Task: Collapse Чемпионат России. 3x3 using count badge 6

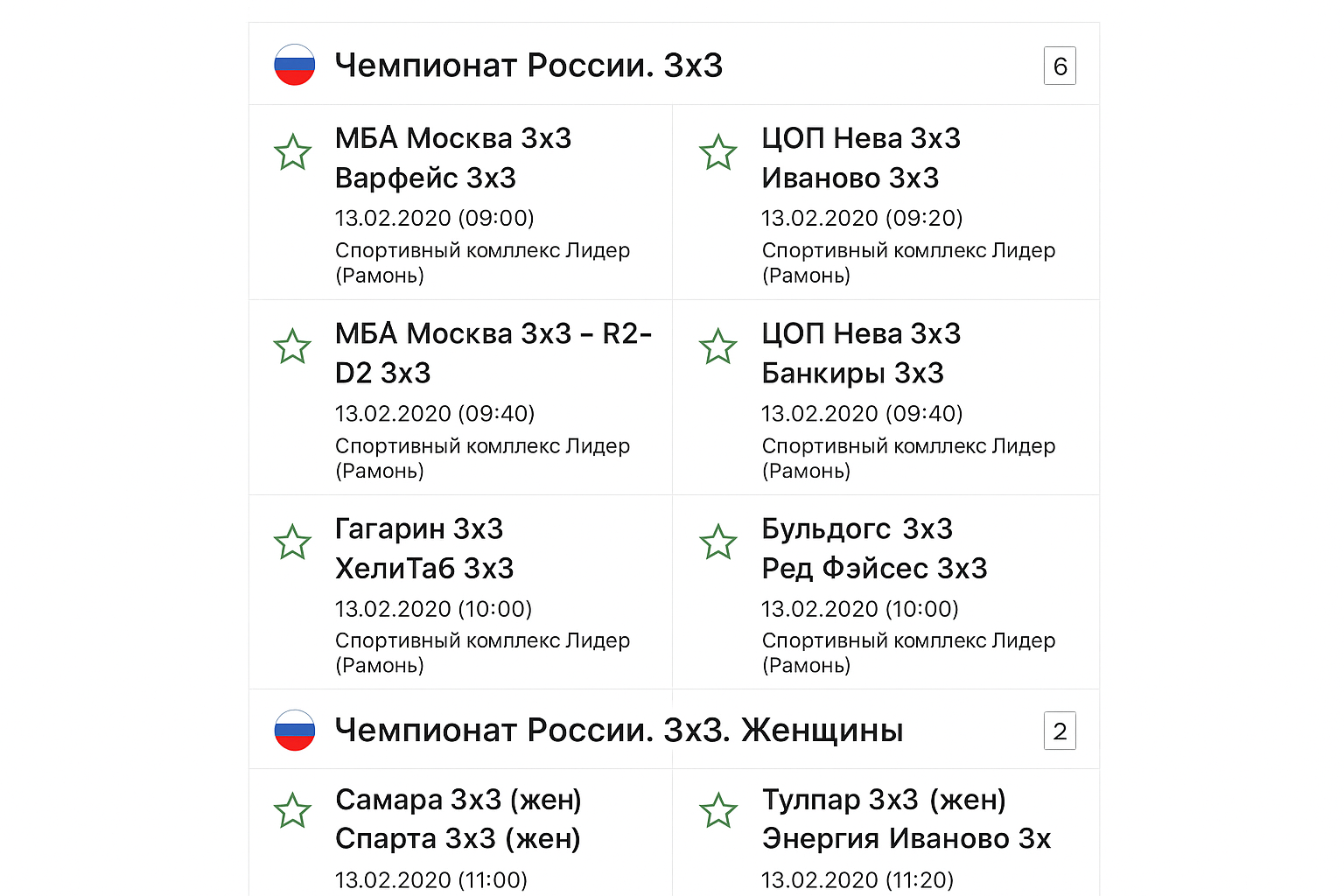Action: [1060, 66]
